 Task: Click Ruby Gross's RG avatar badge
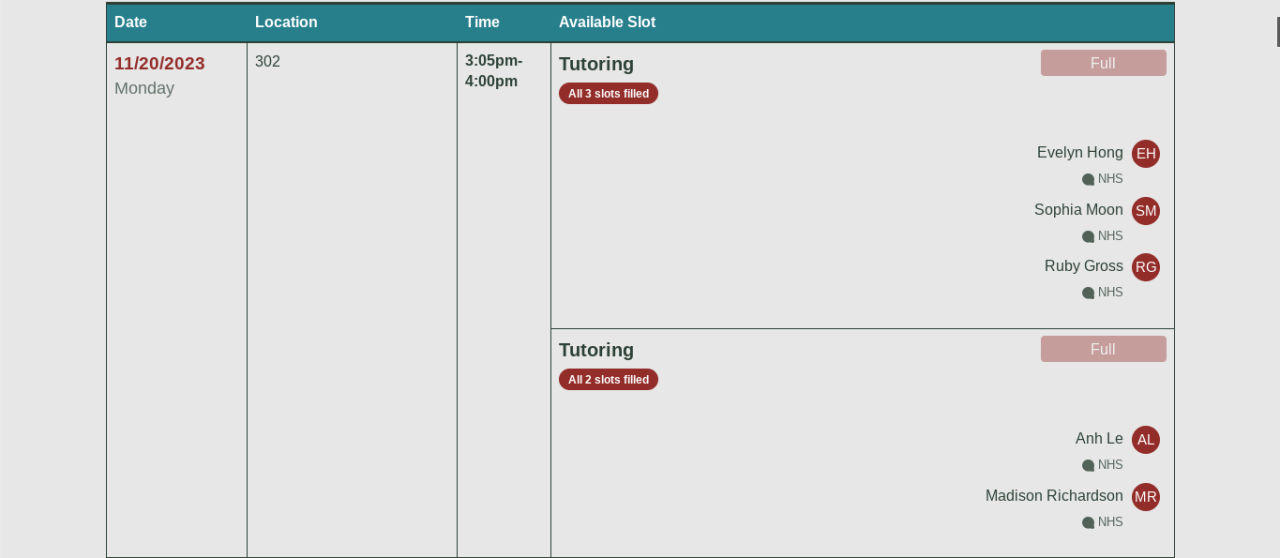(1145, 267)
